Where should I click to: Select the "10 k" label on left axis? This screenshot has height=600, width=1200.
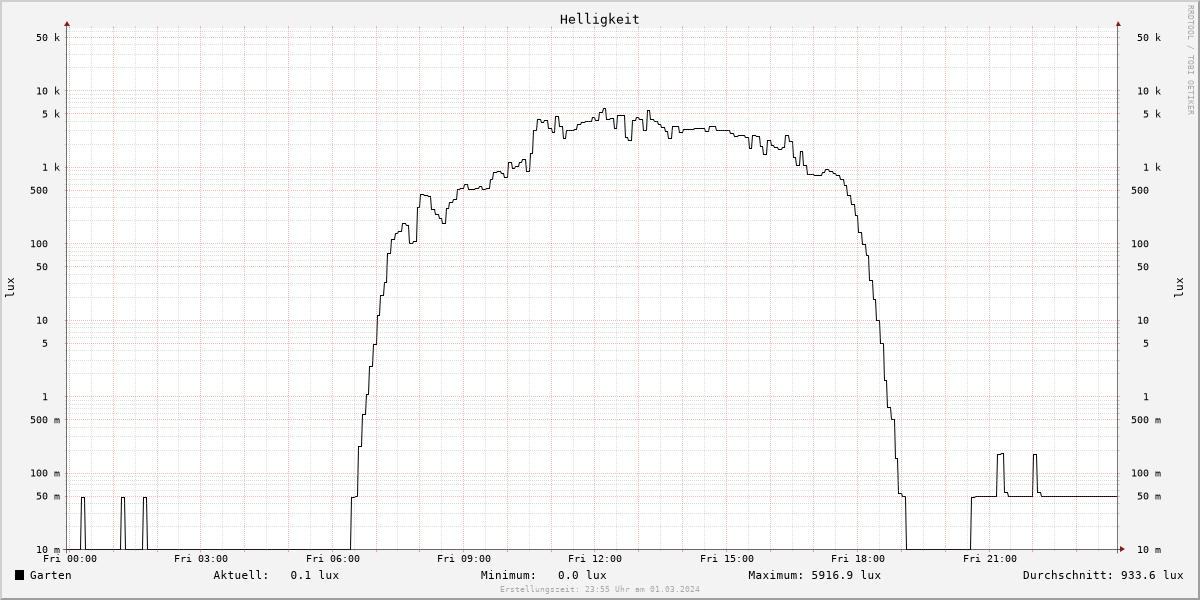point(48,91)
